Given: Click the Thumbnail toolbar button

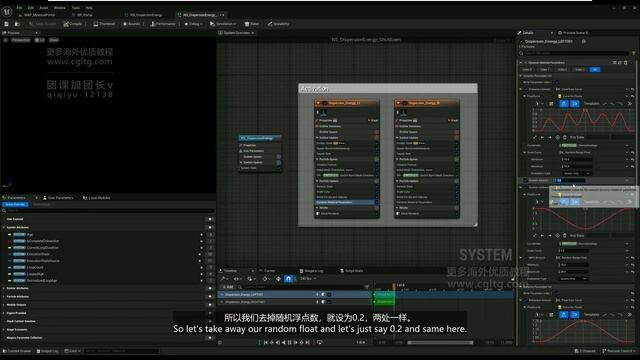Looking at the screenshot, I should click(104, 24).
